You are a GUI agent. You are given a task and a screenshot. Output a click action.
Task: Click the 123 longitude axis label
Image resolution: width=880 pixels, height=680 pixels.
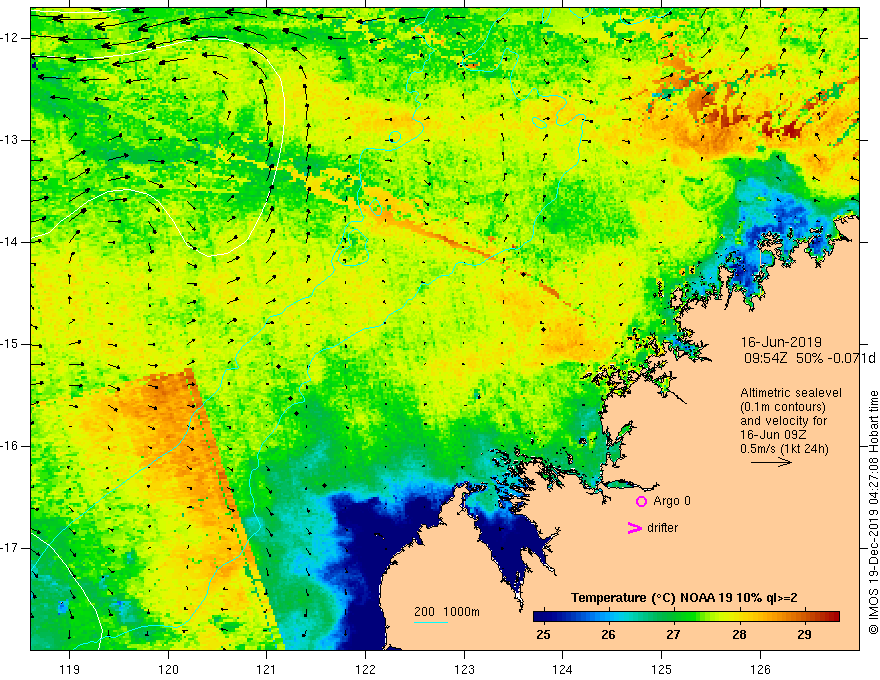tap(464, 670)
